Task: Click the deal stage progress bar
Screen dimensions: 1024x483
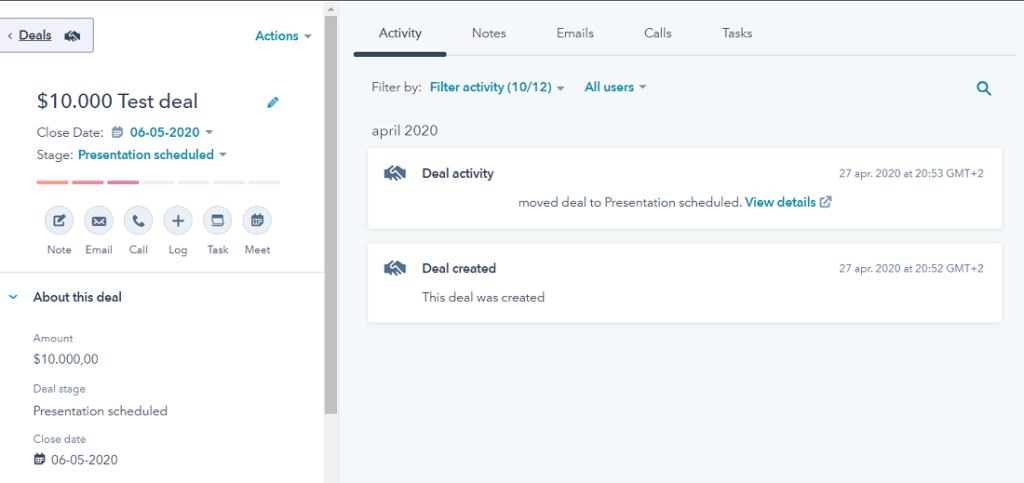Action: (x=158, y=182)
